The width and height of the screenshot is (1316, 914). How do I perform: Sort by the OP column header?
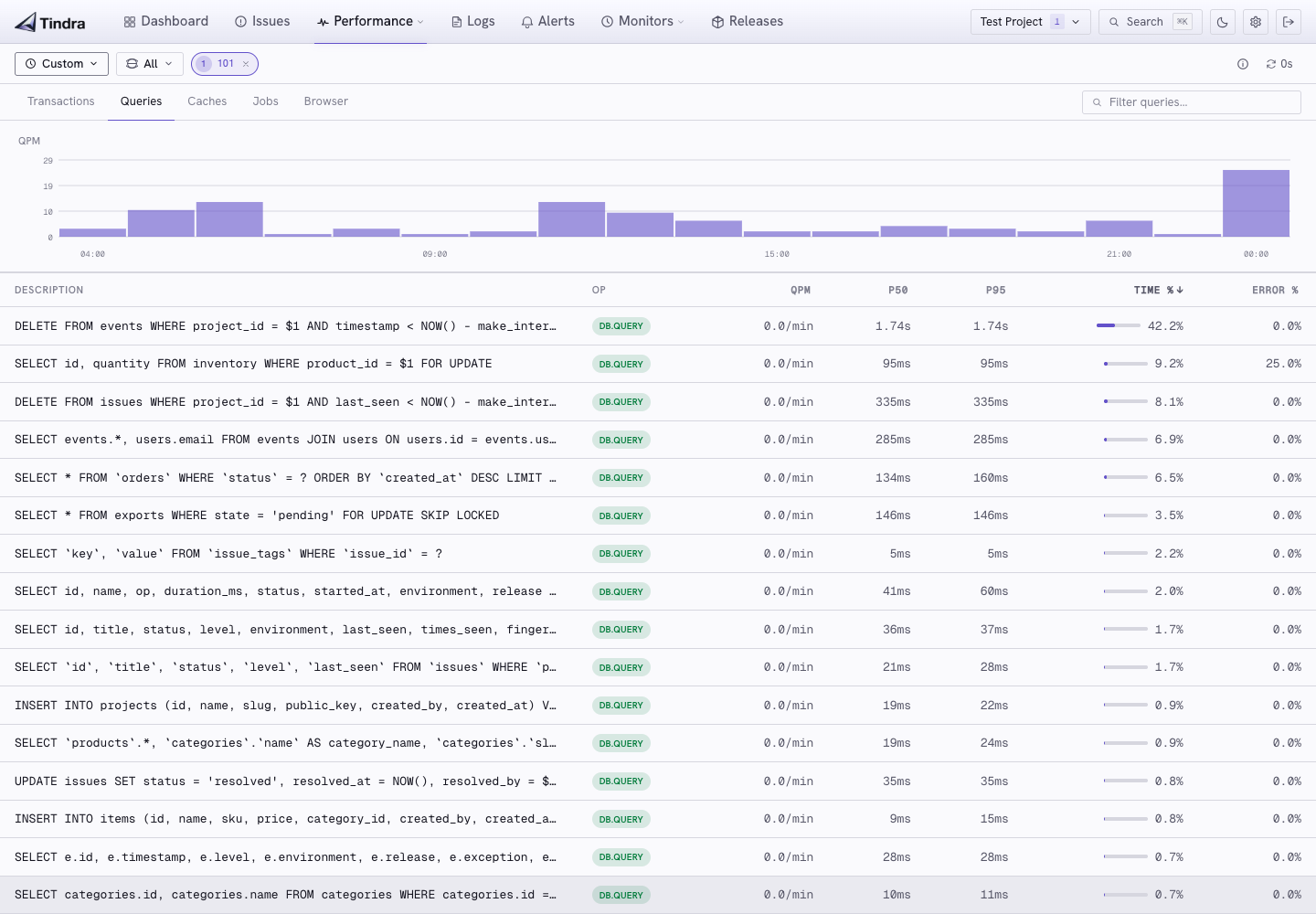coord(599,290)
